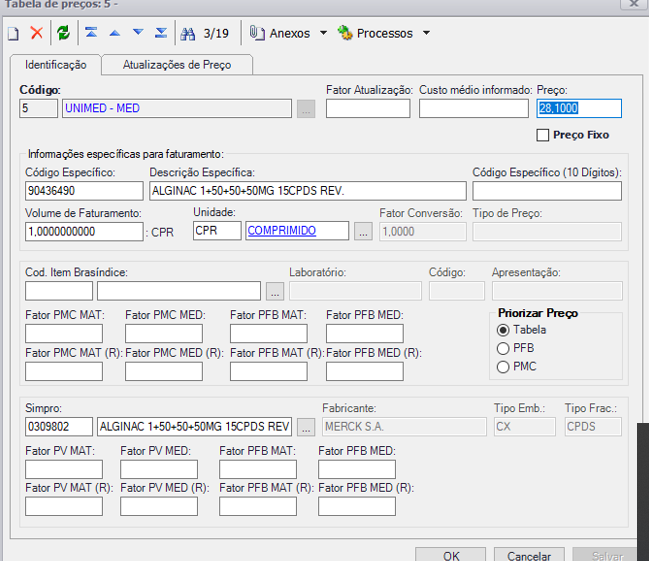Jump to last record arrow

click(x=161, y=32)
